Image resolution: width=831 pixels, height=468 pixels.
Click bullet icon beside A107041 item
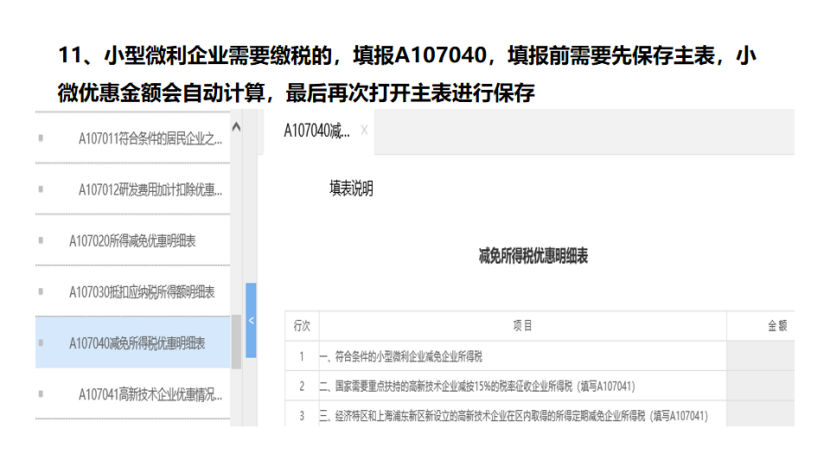point(41,395)
